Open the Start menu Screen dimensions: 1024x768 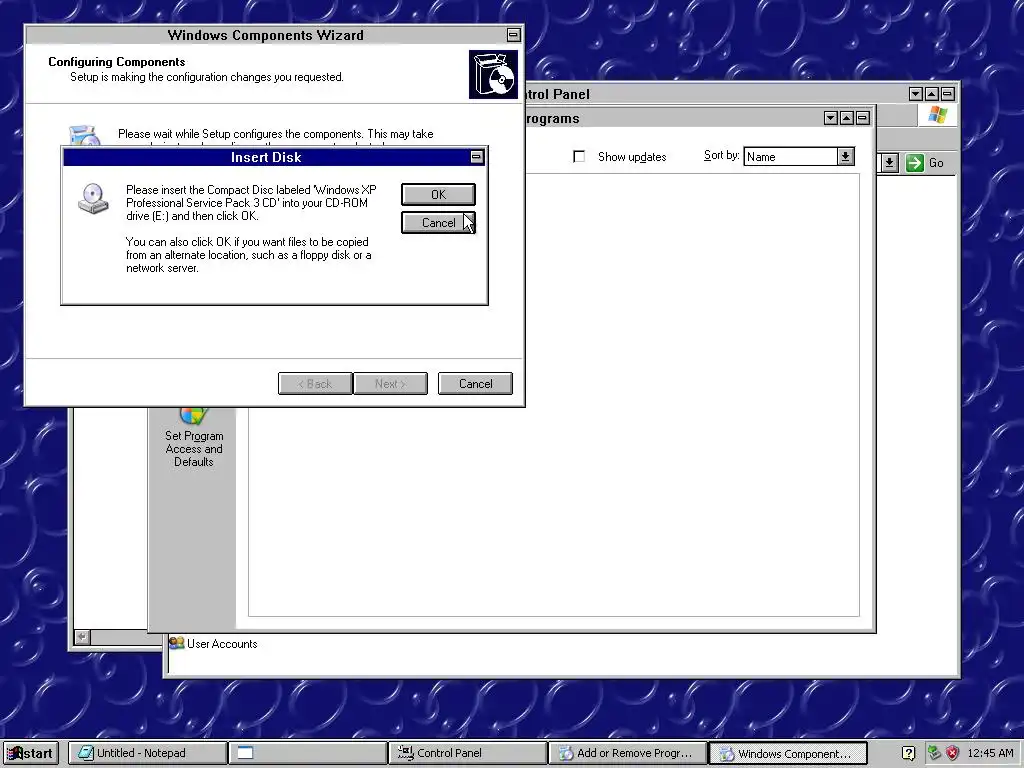[x=30, y=753]
